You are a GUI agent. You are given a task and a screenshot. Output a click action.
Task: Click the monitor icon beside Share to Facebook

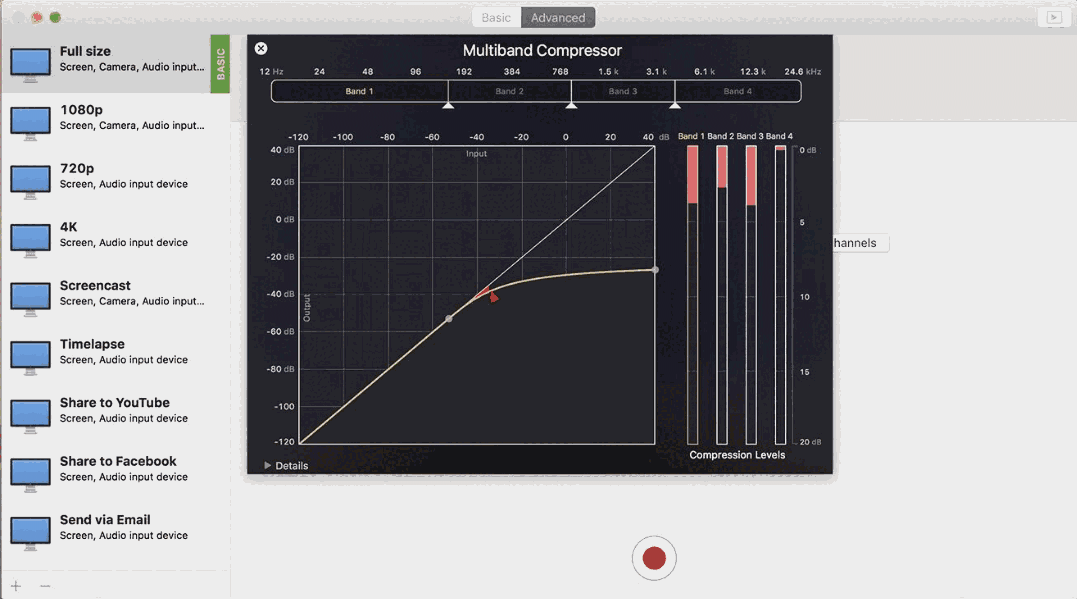click(30, 475)
